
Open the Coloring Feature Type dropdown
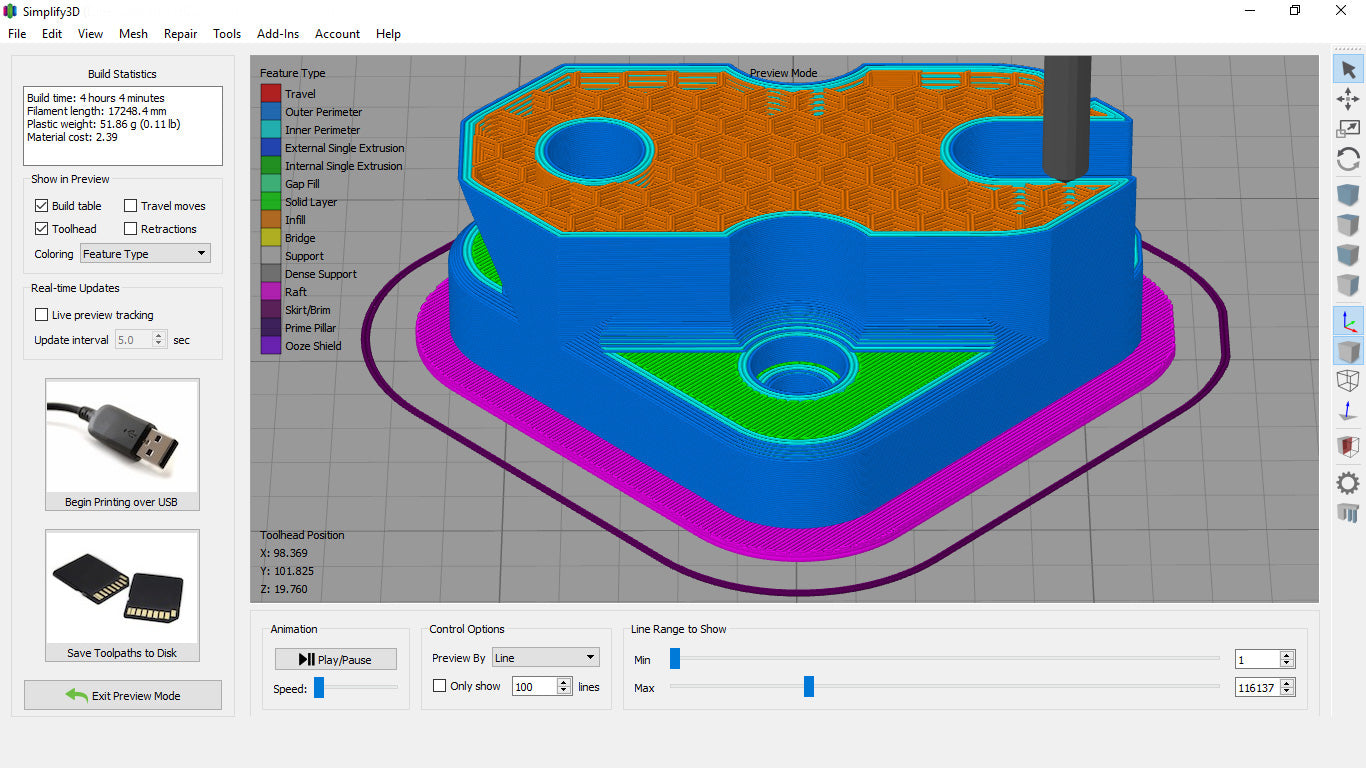tap(146, 254)
